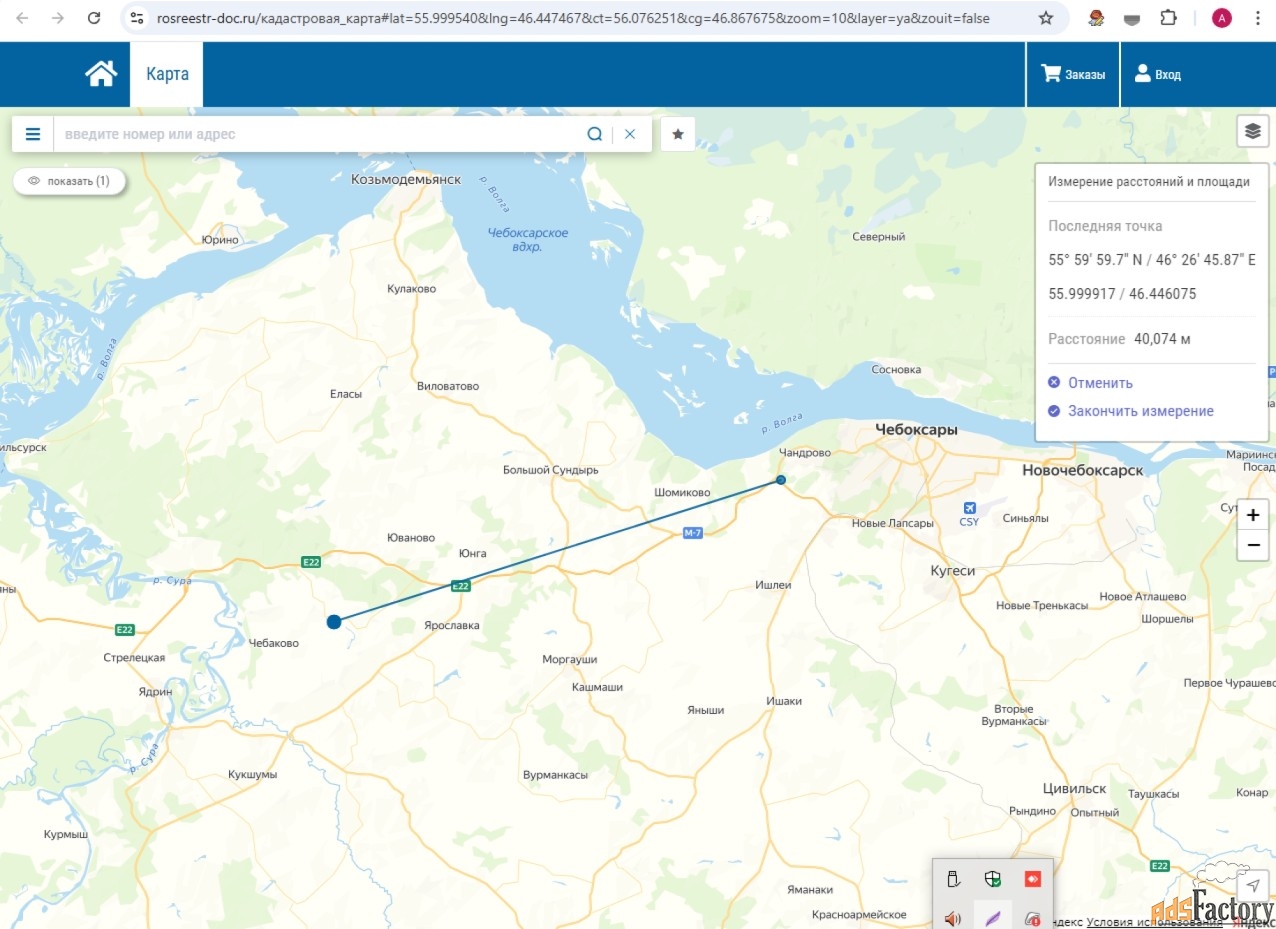Open the home page house icon
Viewport: 1276px width, 929px height.
(x=101, y=74)
